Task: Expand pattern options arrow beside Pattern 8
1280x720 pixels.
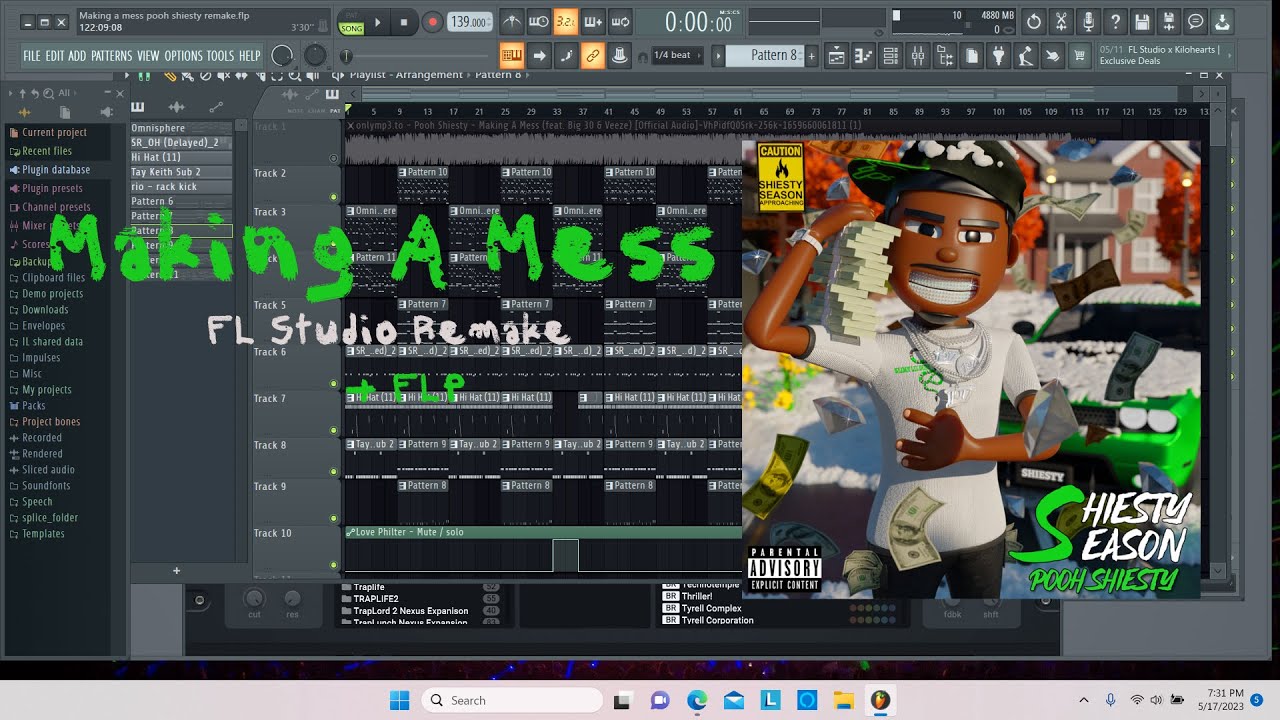Action: click(719, 55)
